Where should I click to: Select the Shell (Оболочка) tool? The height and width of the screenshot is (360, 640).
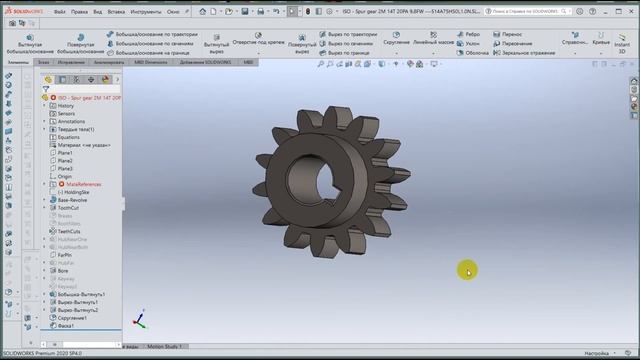[x=473, y=53]
